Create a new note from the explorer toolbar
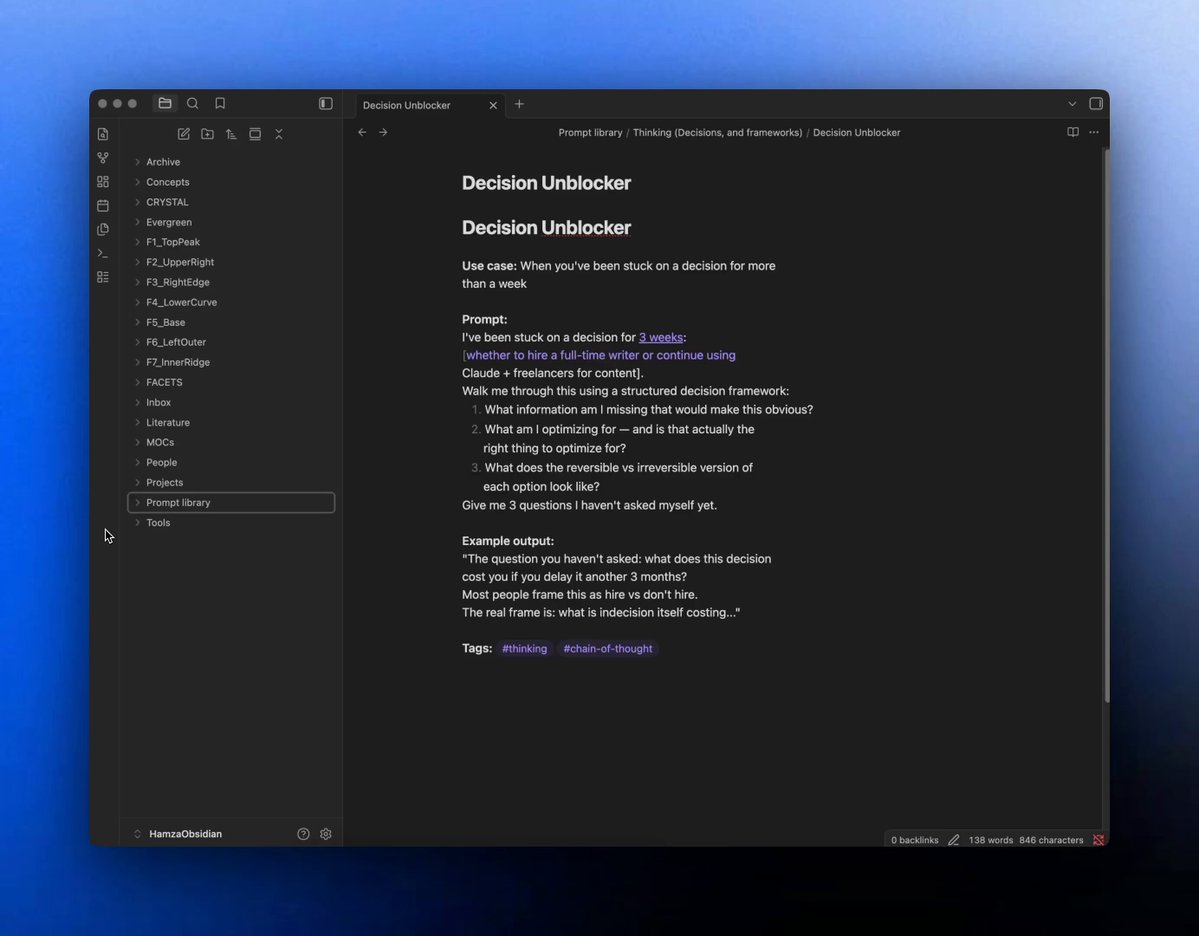 [x=184, y=134]
